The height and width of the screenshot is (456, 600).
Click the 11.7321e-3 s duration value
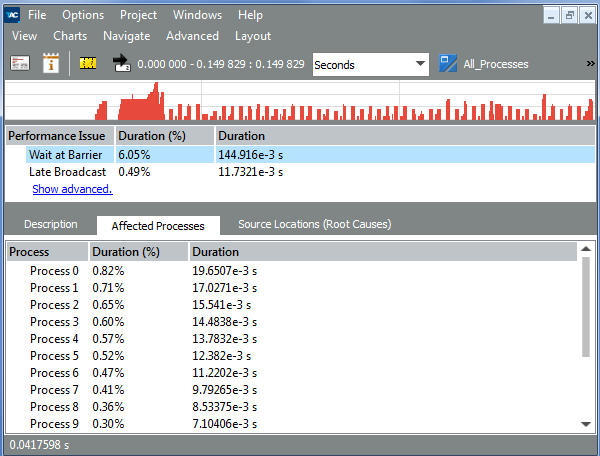tap(251, 172)
